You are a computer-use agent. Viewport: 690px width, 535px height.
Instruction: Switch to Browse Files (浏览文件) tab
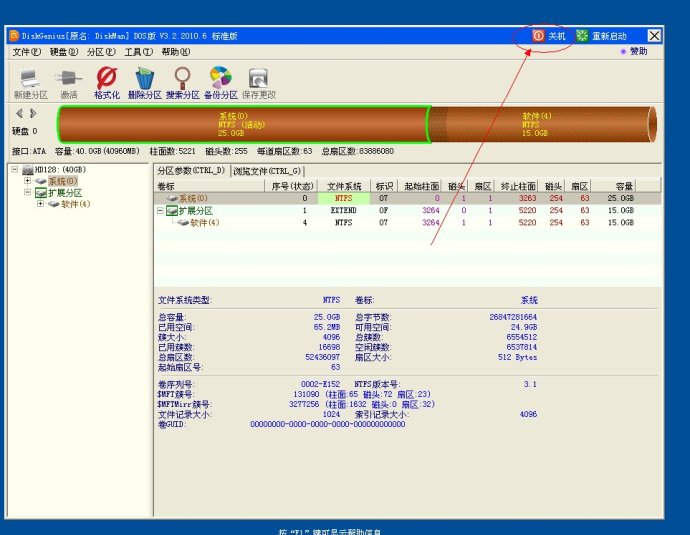pos(267,171)
